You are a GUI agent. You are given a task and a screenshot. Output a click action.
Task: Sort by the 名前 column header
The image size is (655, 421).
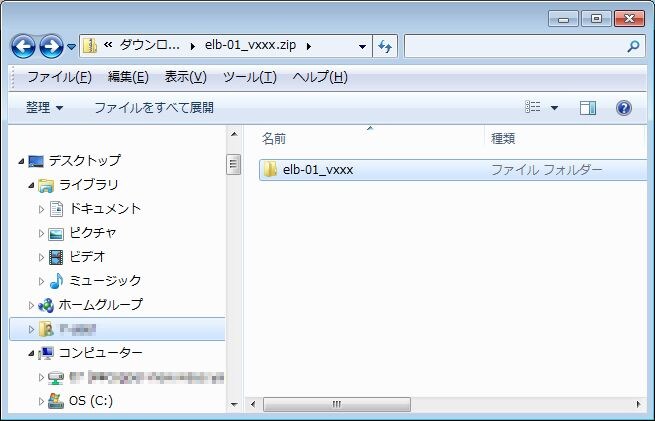(x=275, y=139)
